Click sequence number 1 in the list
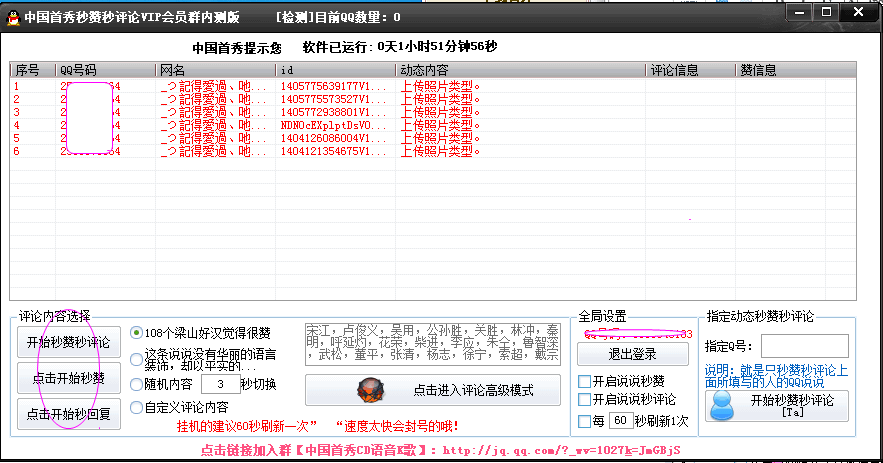The height and width of the screenshot is (463, 883). pyautogui.click(x=16, y=86)
